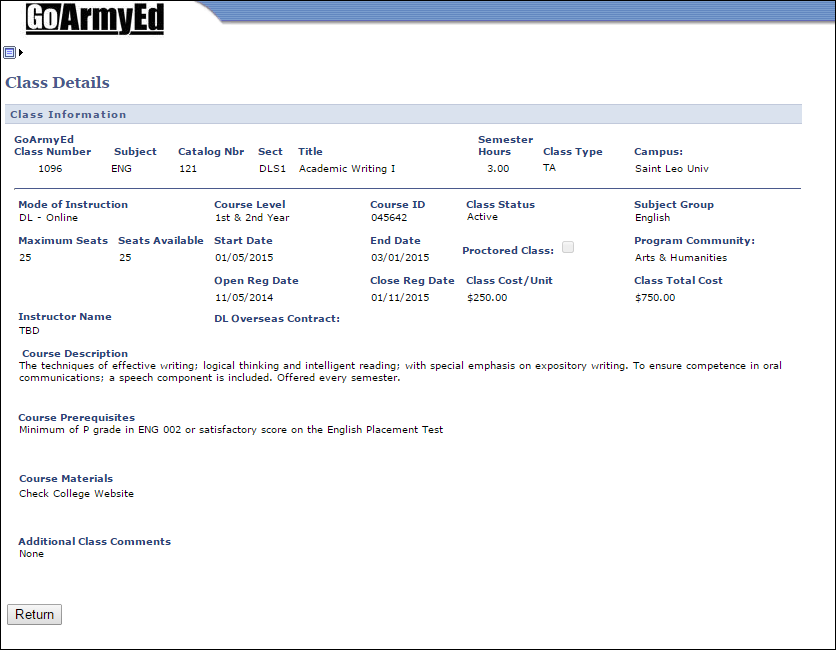Click instructor name value TBD
The image size is (836, 650).
click(29, 331)
